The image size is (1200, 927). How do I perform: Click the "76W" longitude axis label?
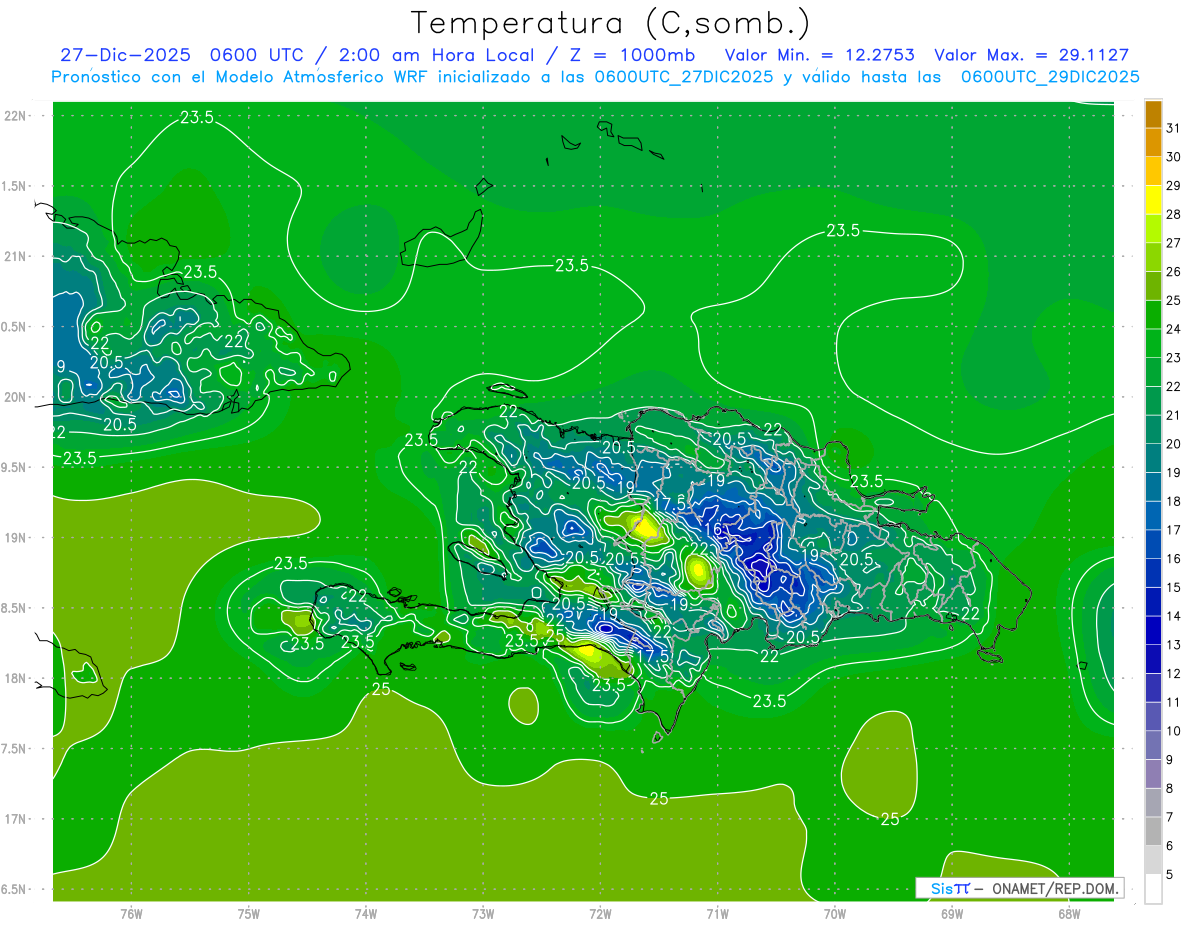[131, 914]
